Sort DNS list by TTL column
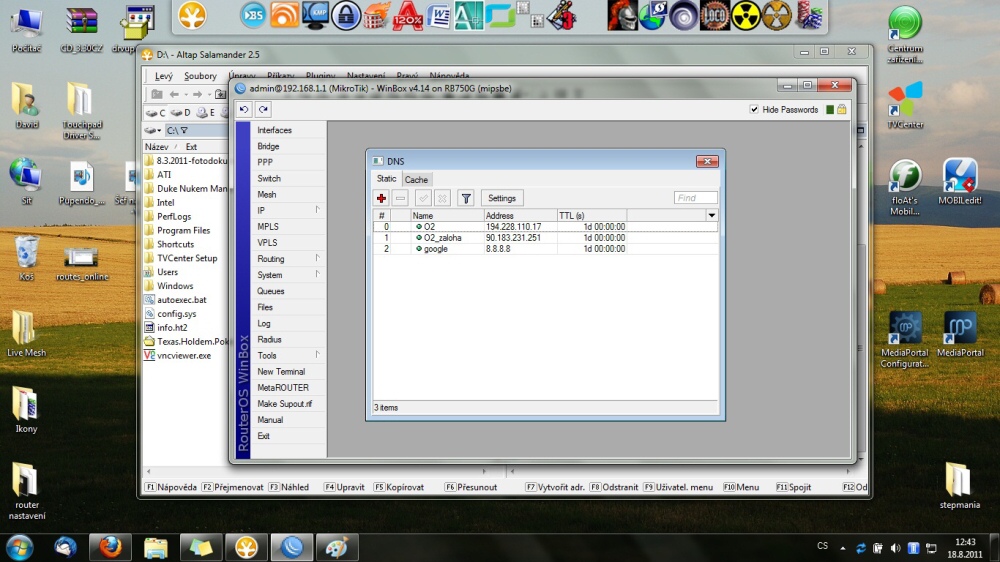The height and width of the screenshot is (562, 1000). point(591,216)
